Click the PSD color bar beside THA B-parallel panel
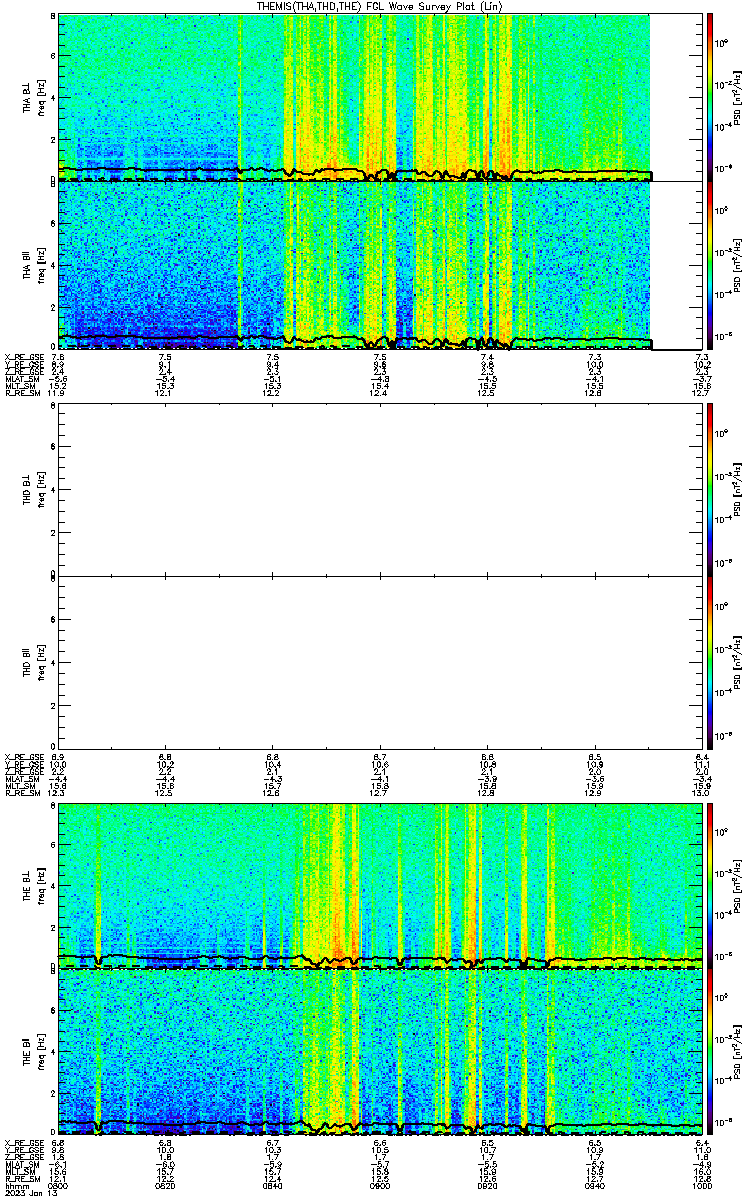Viewport: 750px width, 1200px height. pyautogui.click(x=709, y=266)
